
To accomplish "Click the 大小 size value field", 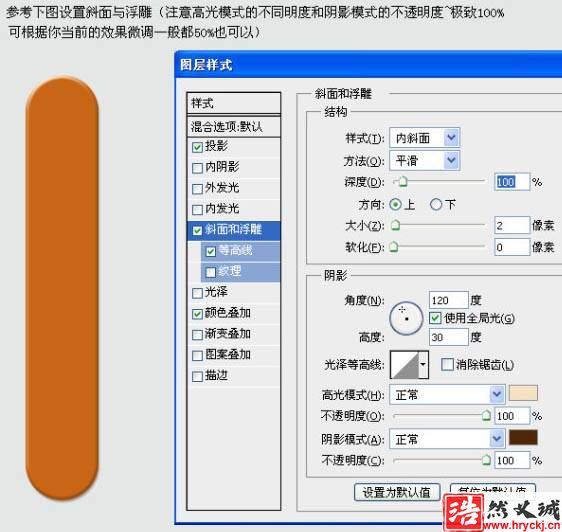I will (x=511, y=226).
